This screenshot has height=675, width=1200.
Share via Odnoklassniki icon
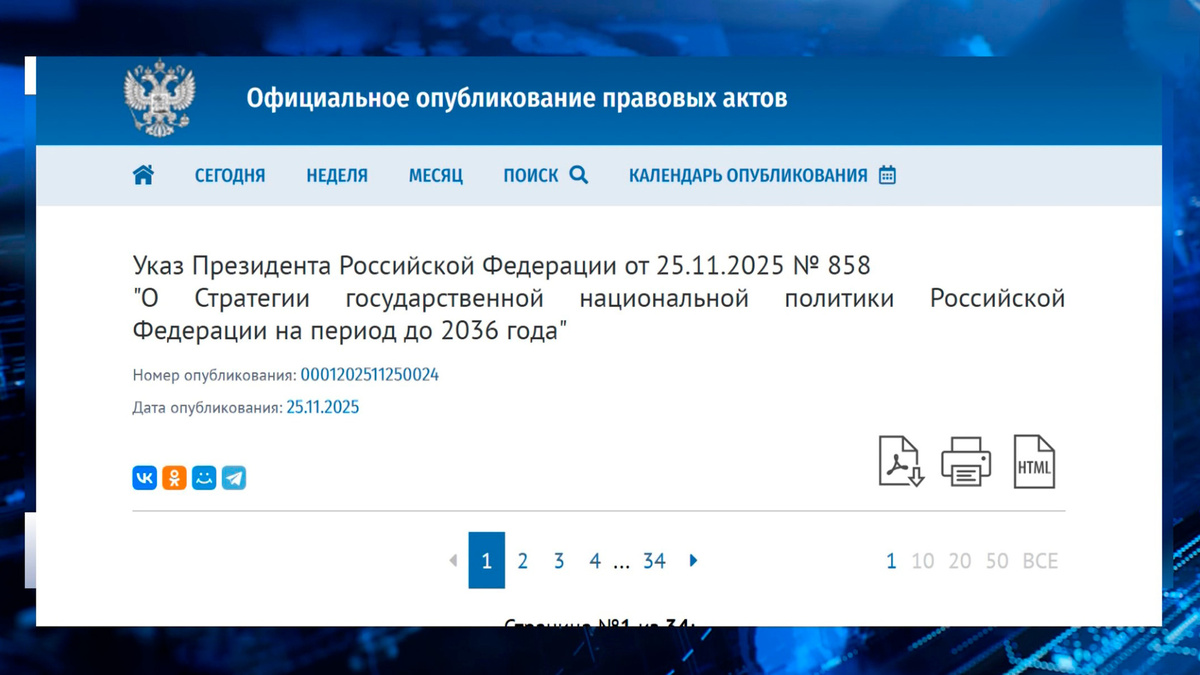click(174, 478)
